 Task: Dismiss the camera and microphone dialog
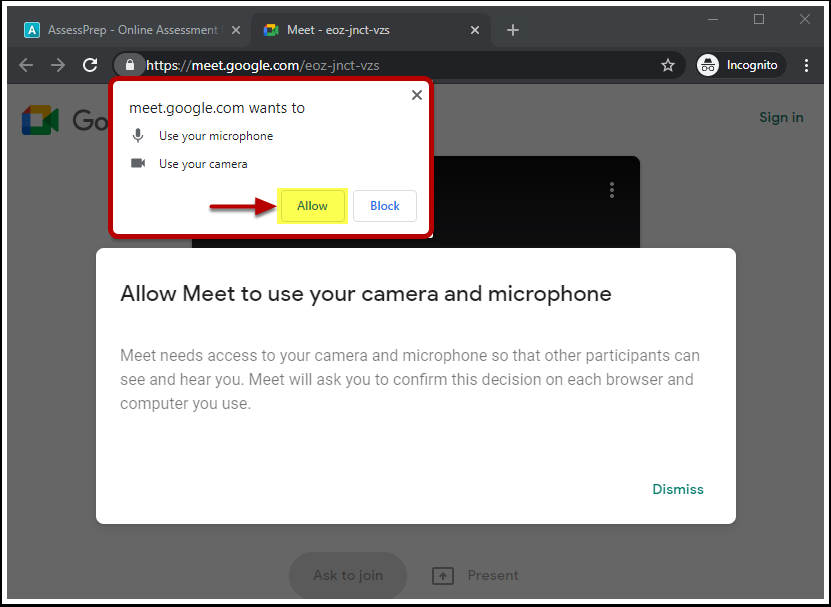pos(678,489)
